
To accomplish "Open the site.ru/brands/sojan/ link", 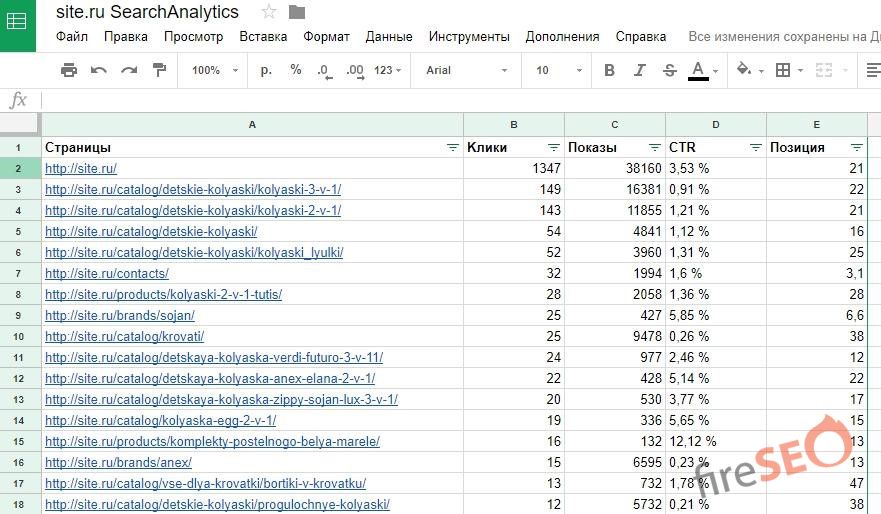I will coord(119,315).
